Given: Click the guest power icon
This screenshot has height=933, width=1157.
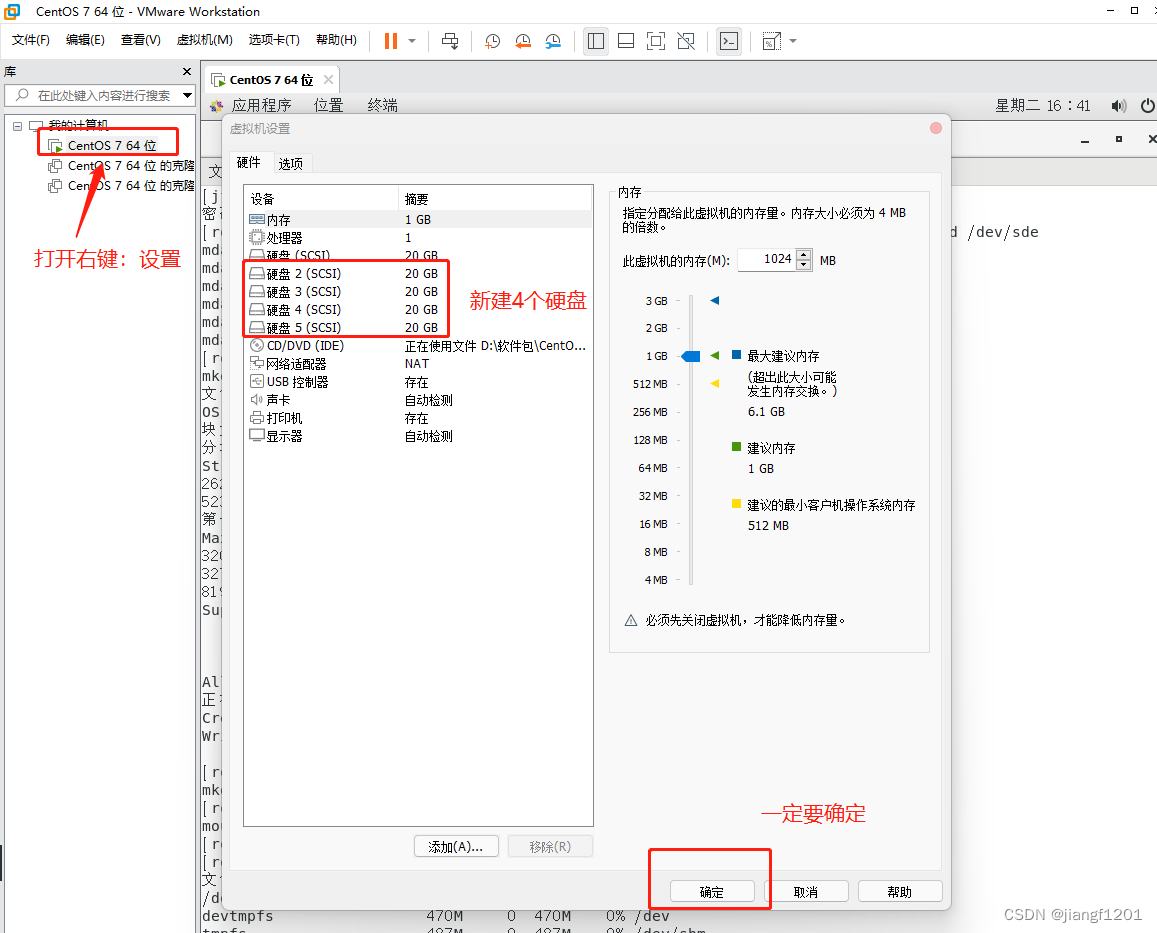Looking at the screenshot, I should click(1147, 106).
